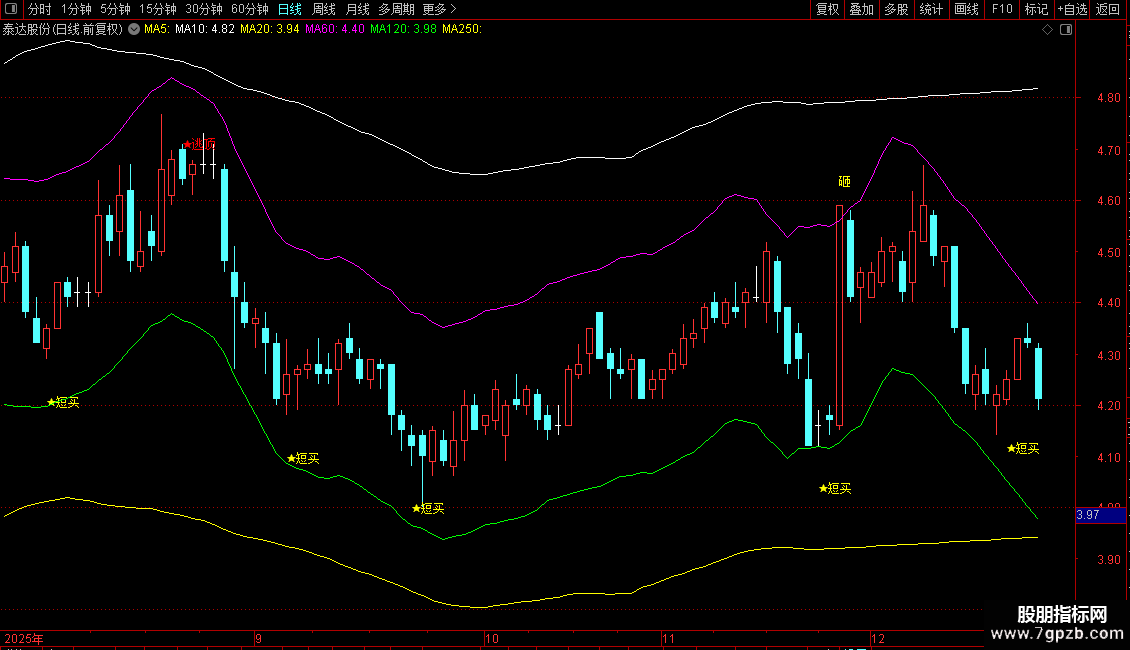Viewport: 1130px width, 650px height.
Task: Click the 4.20 price axis label
Action: click(x=1108, y=406)
